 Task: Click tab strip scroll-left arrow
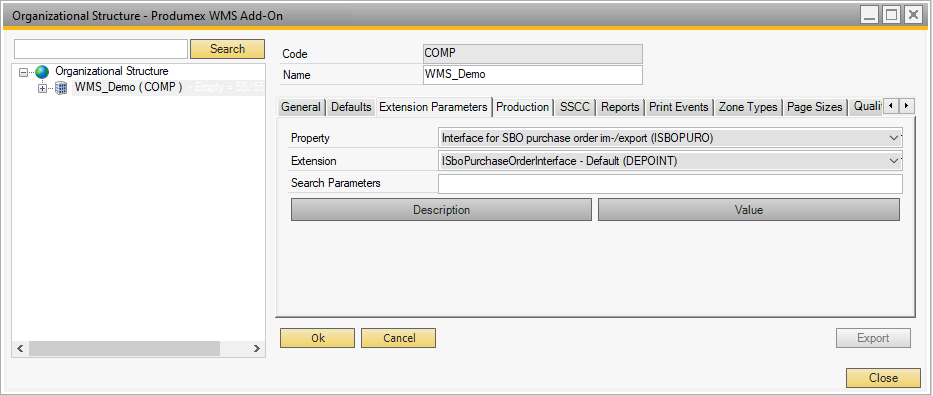tap(891, 106)
